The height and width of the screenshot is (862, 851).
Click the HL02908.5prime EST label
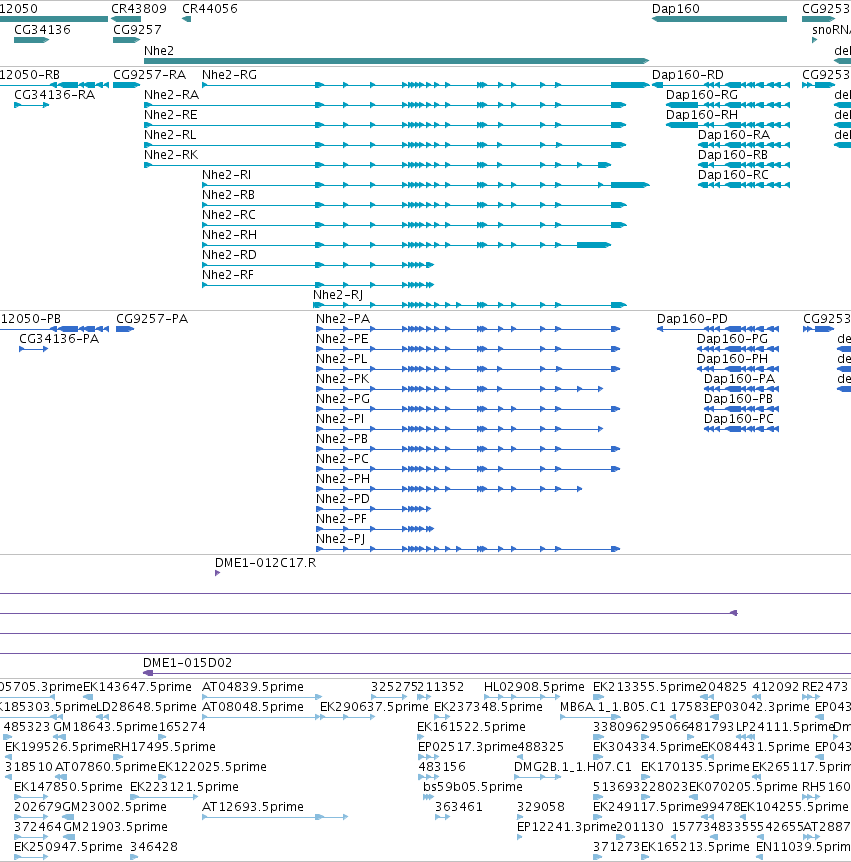(x=534, y=687)
